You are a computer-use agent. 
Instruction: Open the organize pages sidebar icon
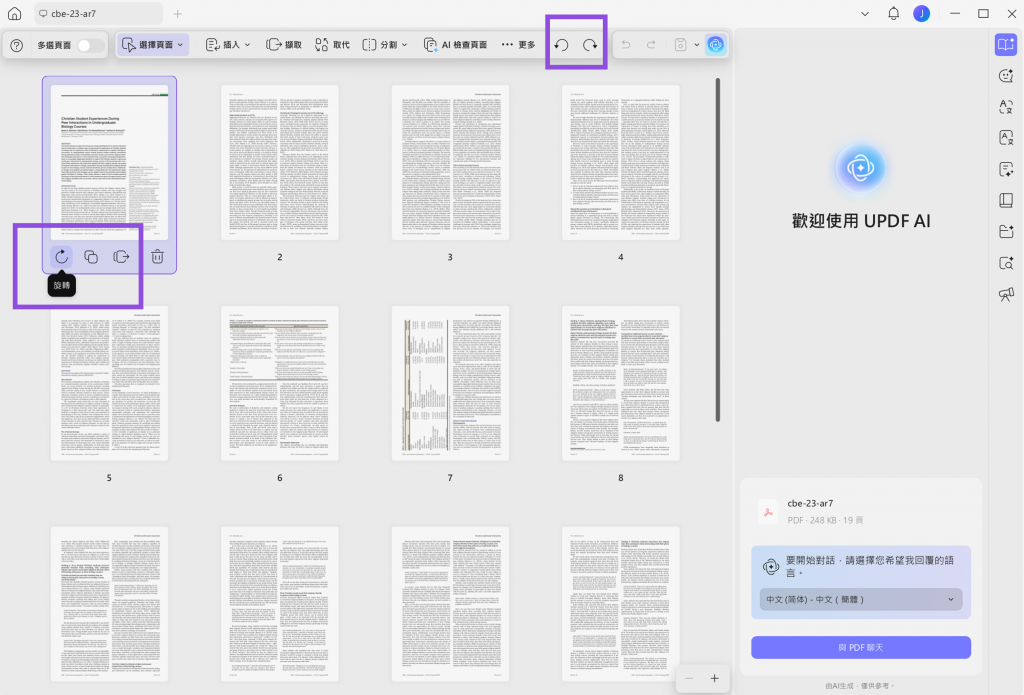(x=1006, y=200)
